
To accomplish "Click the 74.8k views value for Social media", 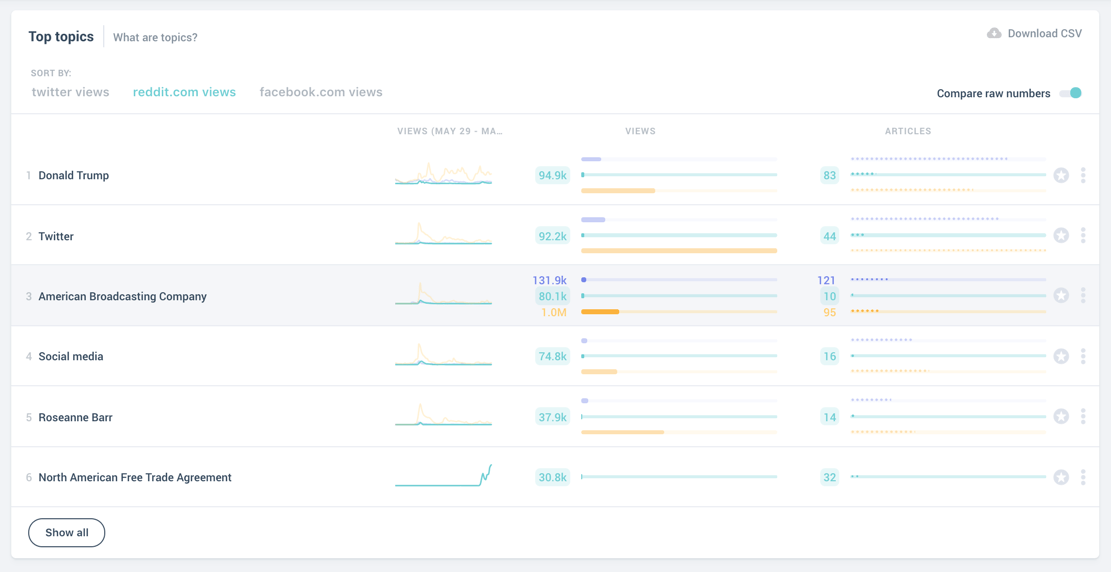I will click(x=553, y=357).
